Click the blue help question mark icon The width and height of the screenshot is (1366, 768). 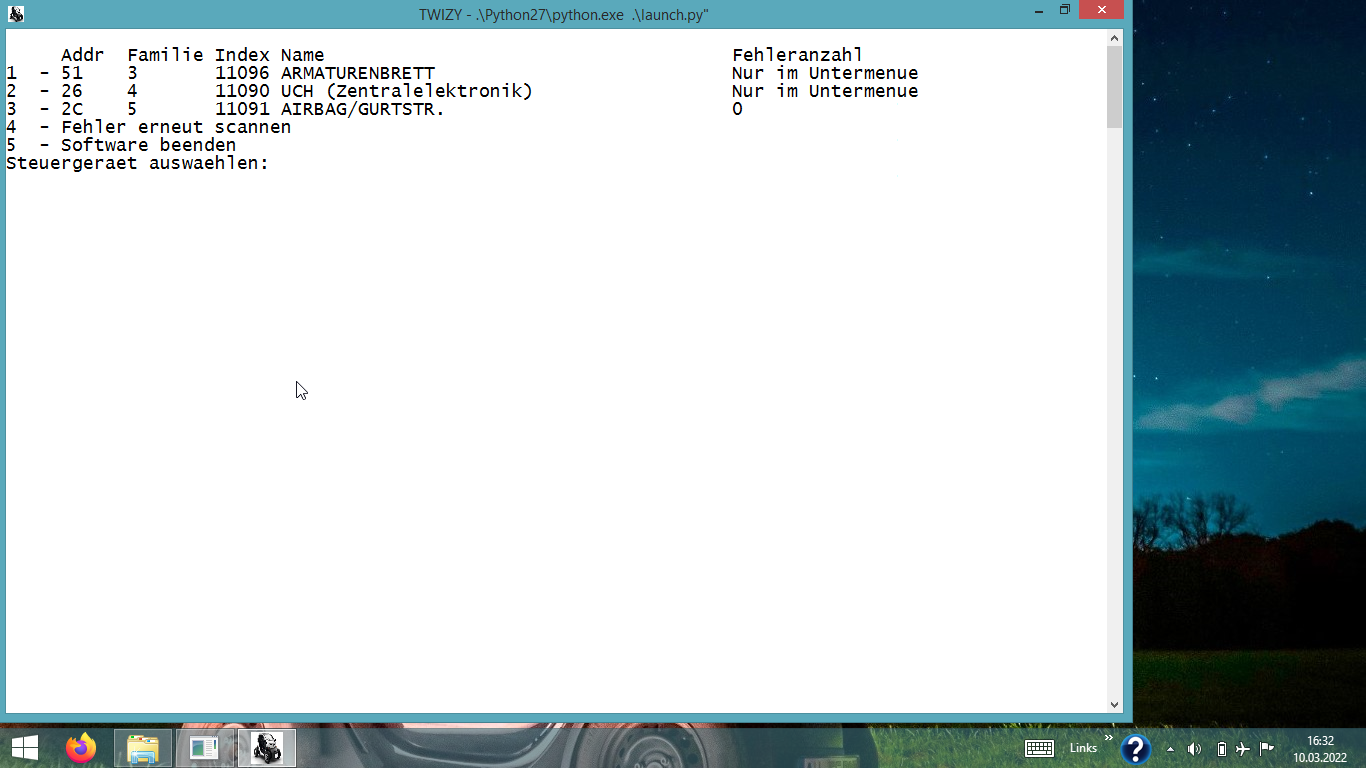pos(1135,748)
